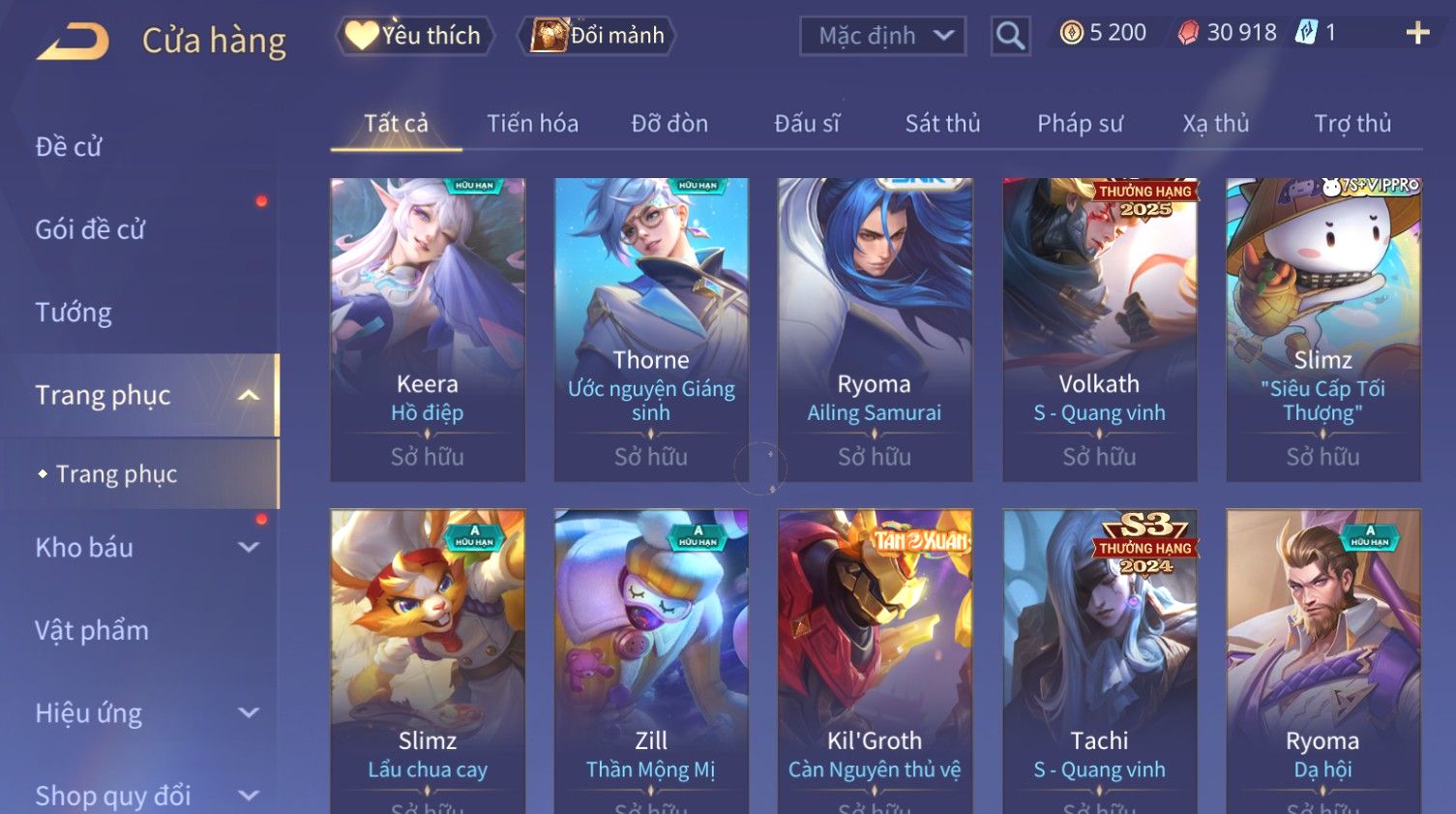Open the Mặc định sort dropdown
This screenshot has width=1456, height=814.
point(882,37)
